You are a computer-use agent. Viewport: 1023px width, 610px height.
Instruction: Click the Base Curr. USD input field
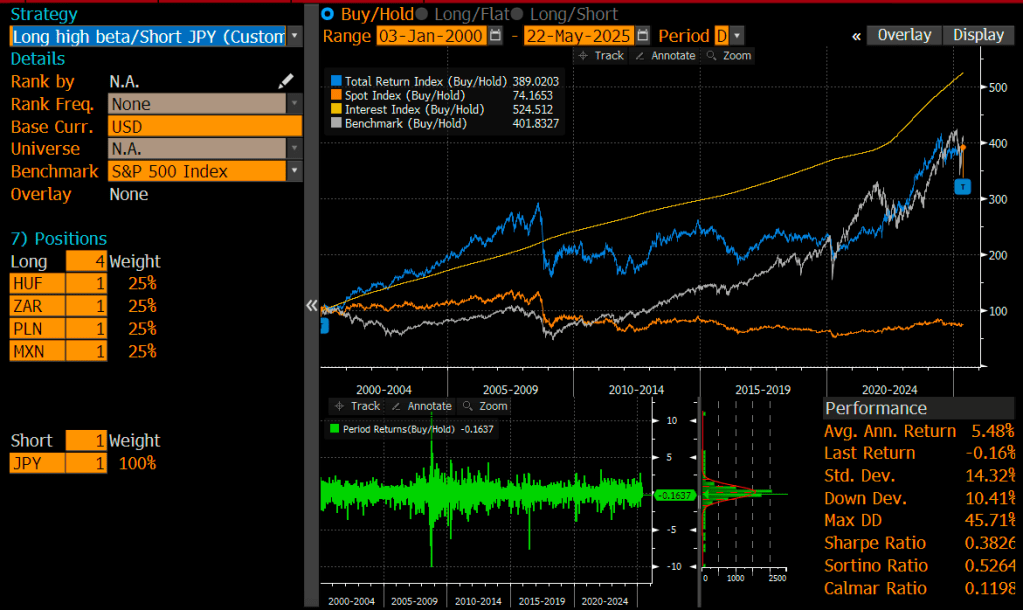[204, 126]
